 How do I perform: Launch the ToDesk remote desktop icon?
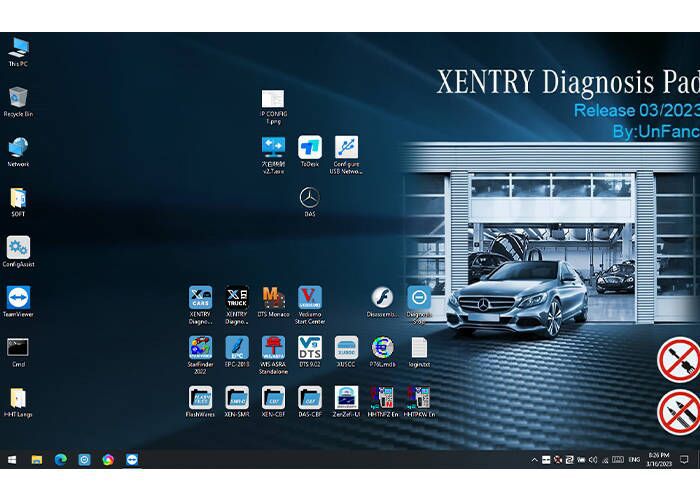pyautogui.click(x=310, y=147)
